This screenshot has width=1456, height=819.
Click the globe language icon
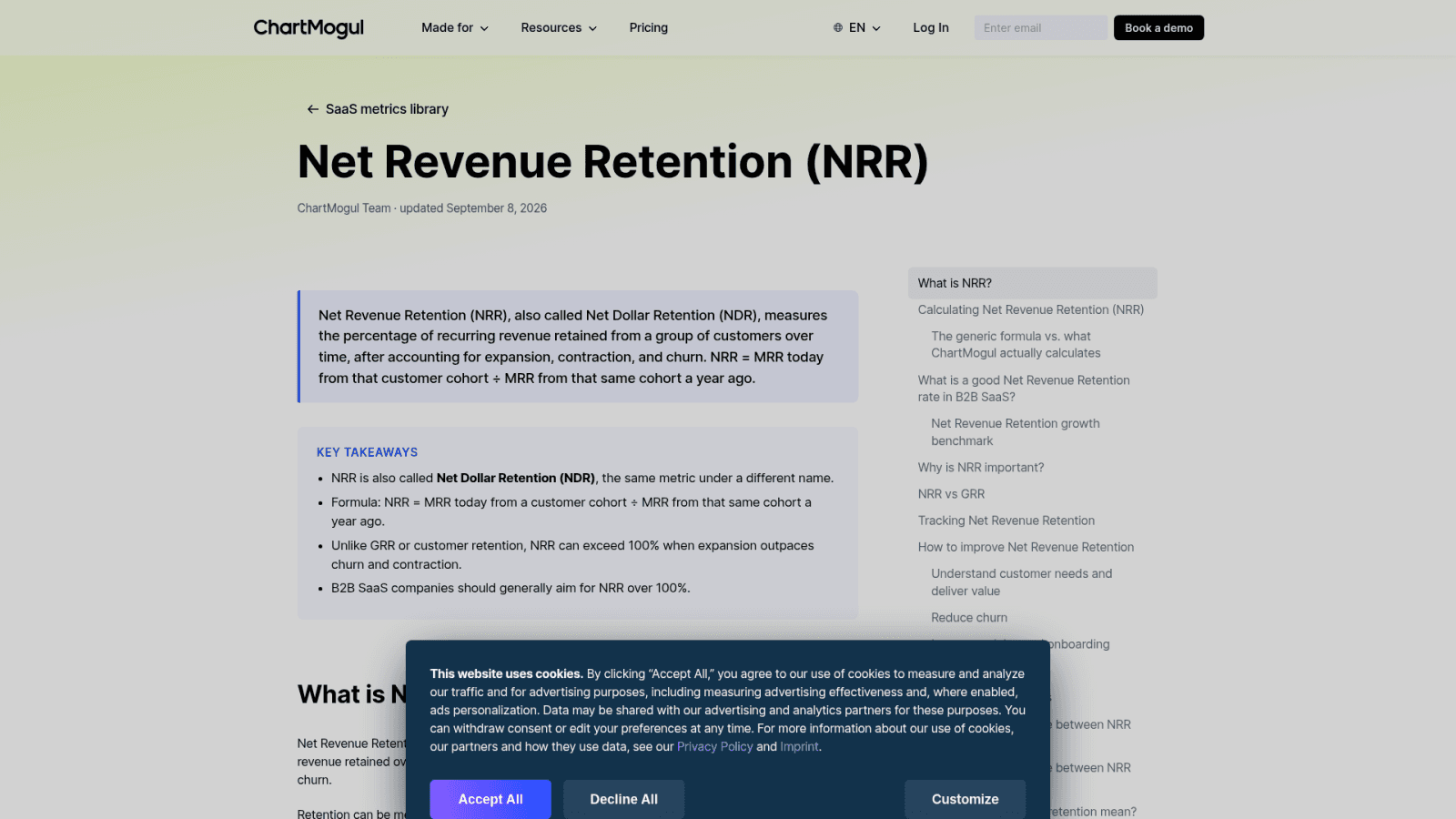[x=838, y=28]
